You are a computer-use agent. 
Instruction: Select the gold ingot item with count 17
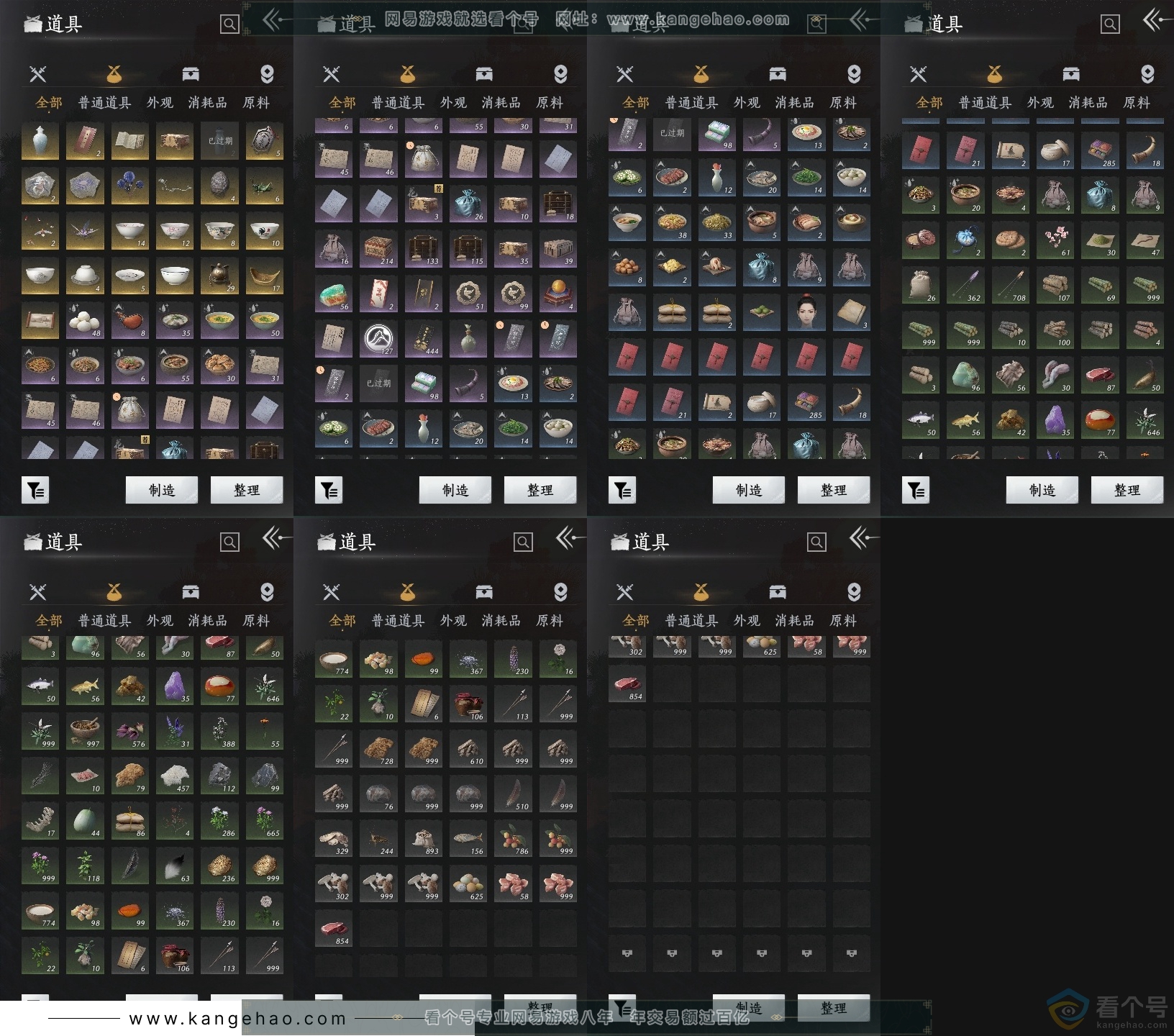tap(265, 276)
